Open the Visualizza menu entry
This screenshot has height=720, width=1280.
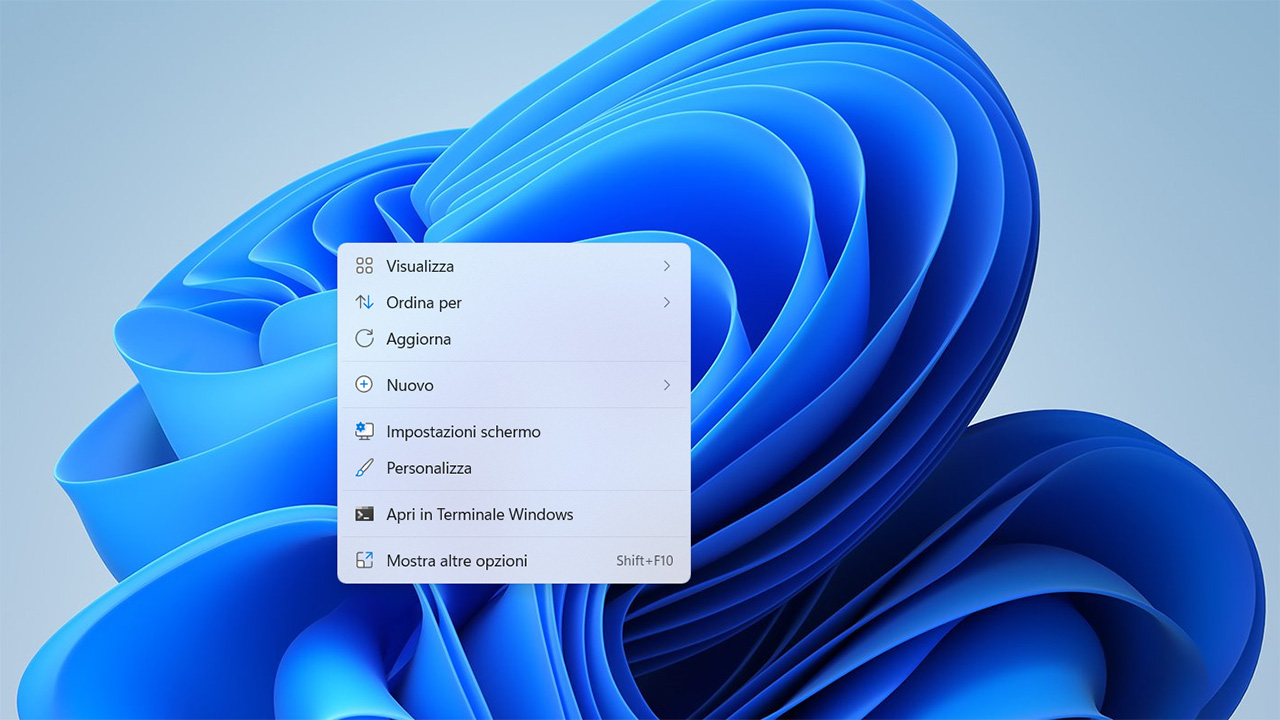pyautogui.click(x=514, y=266)
